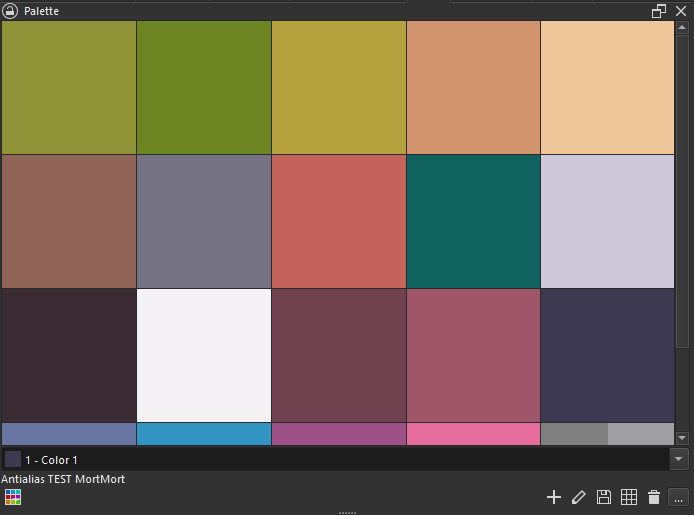
Task: Expand the '1 - Color 1' dropdown arrow
Action: 679,459
